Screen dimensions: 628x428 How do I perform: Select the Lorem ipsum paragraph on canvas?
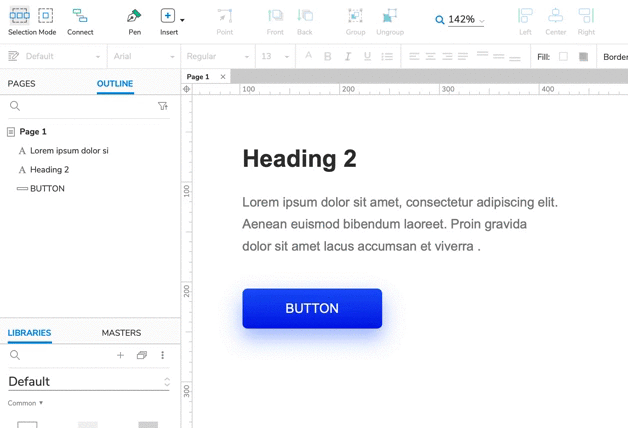click(x=400, y=224)
